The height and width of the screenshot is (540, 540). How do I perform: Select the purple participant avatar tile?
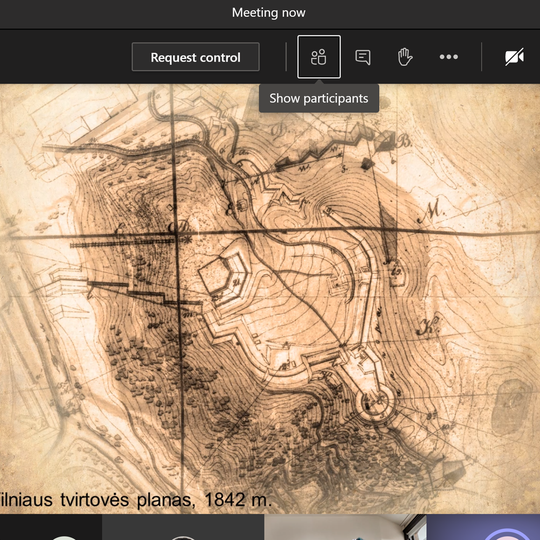coord(483,527)
